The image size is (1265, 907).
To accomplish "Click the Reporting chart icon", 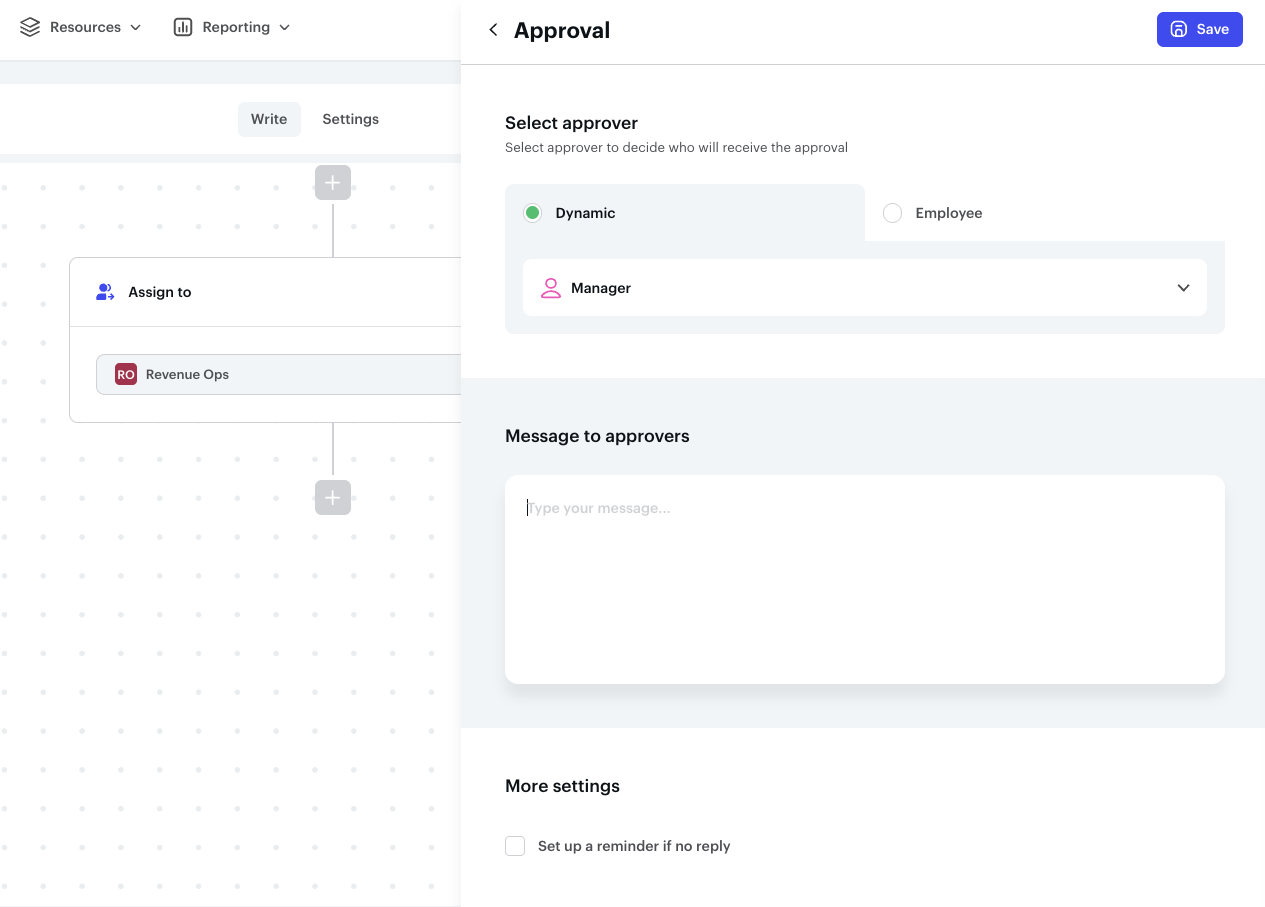I will point(183,27).
